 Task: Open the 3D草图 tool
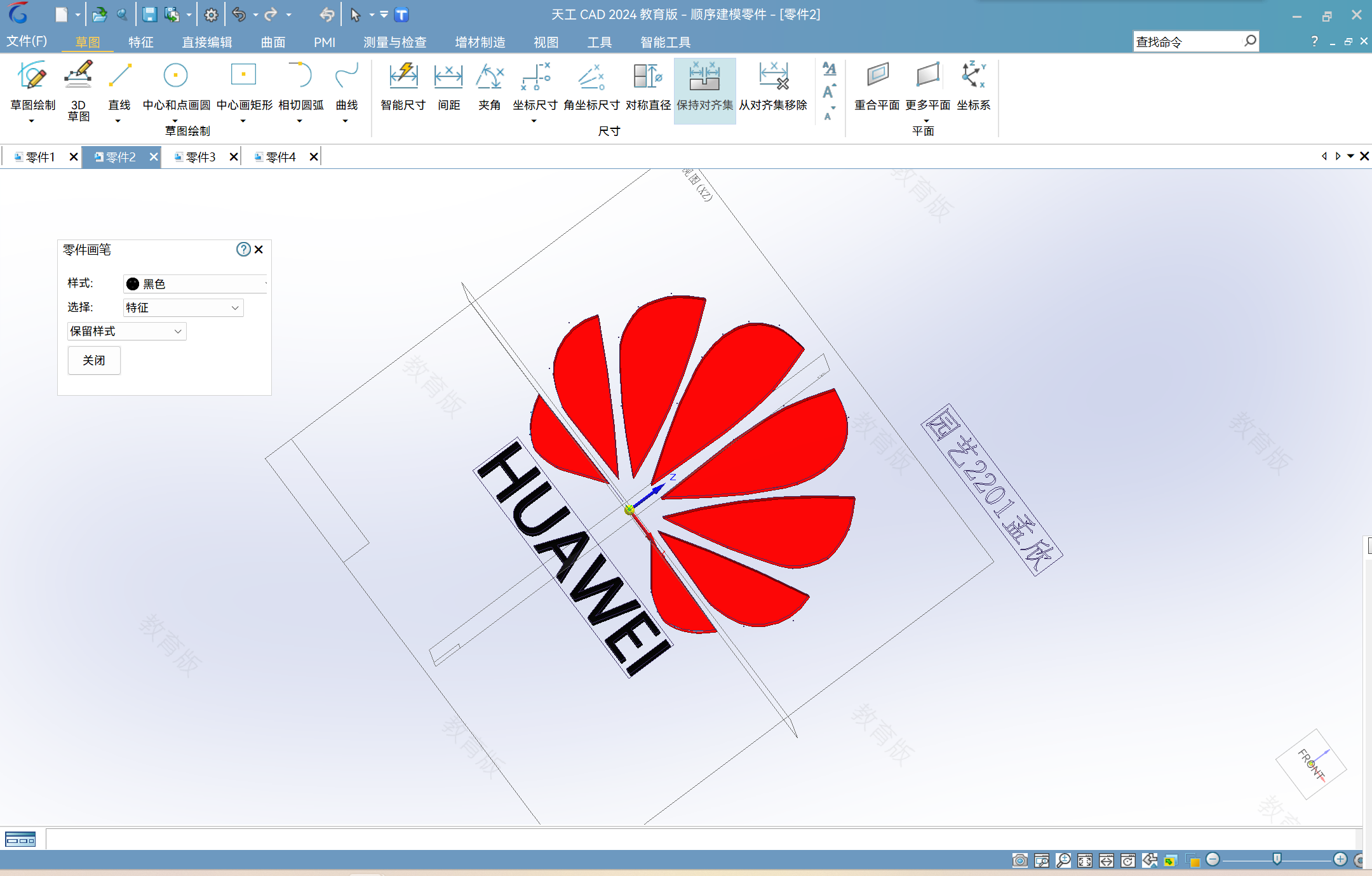(79, 91)
